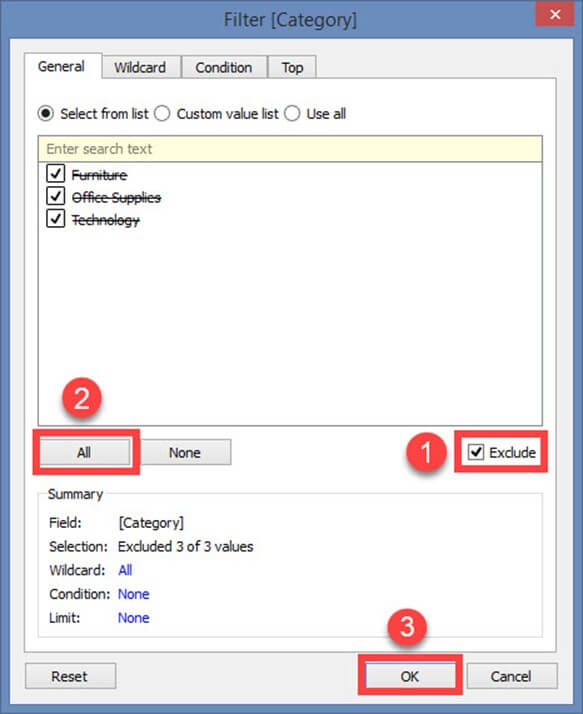Click the Enter search text field
The height and width of the screenshot is (714, 583).
290,148
